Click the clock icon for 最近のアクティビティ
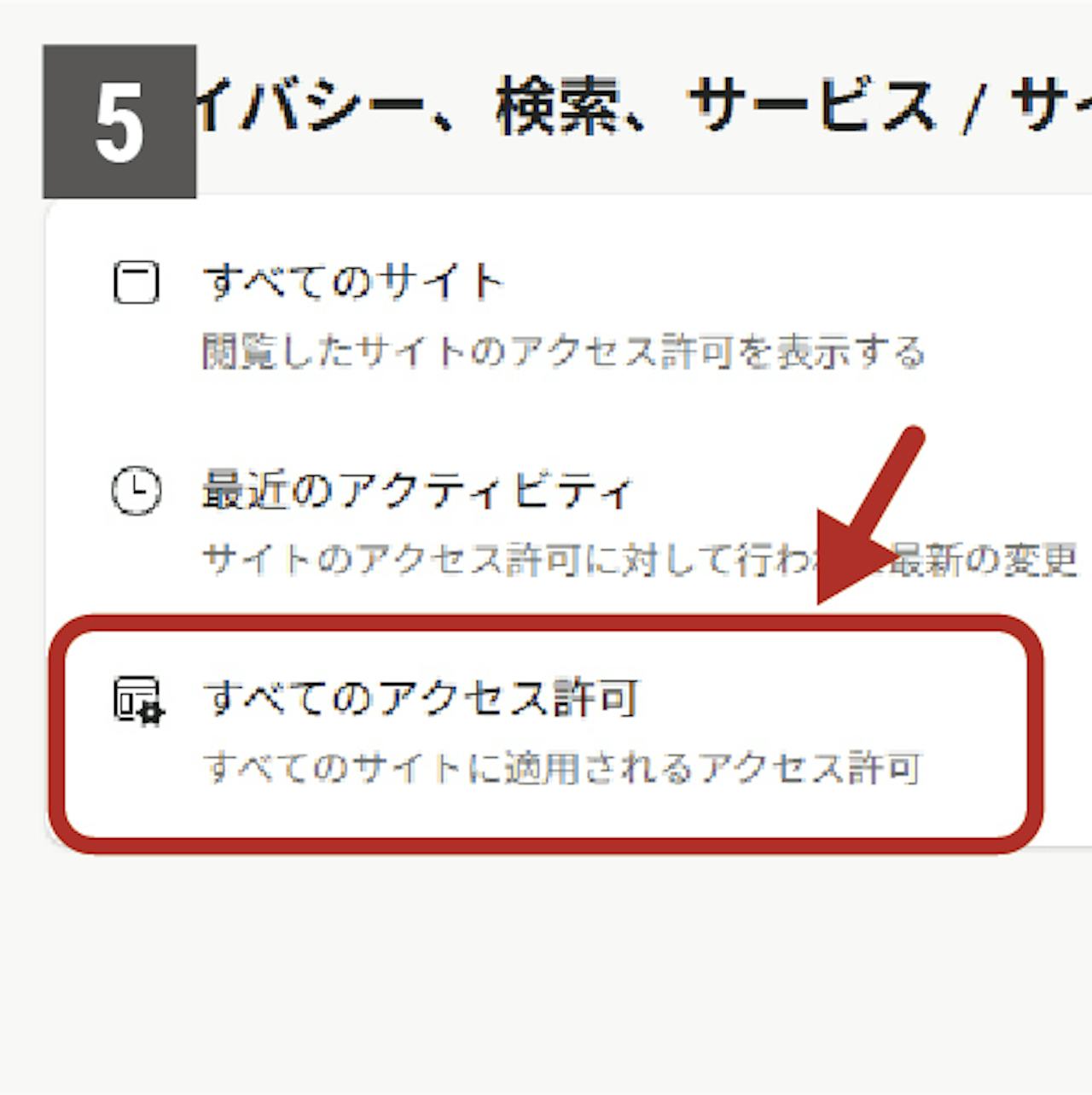This screenshot has height=1095, width=1092. (136, 491)
